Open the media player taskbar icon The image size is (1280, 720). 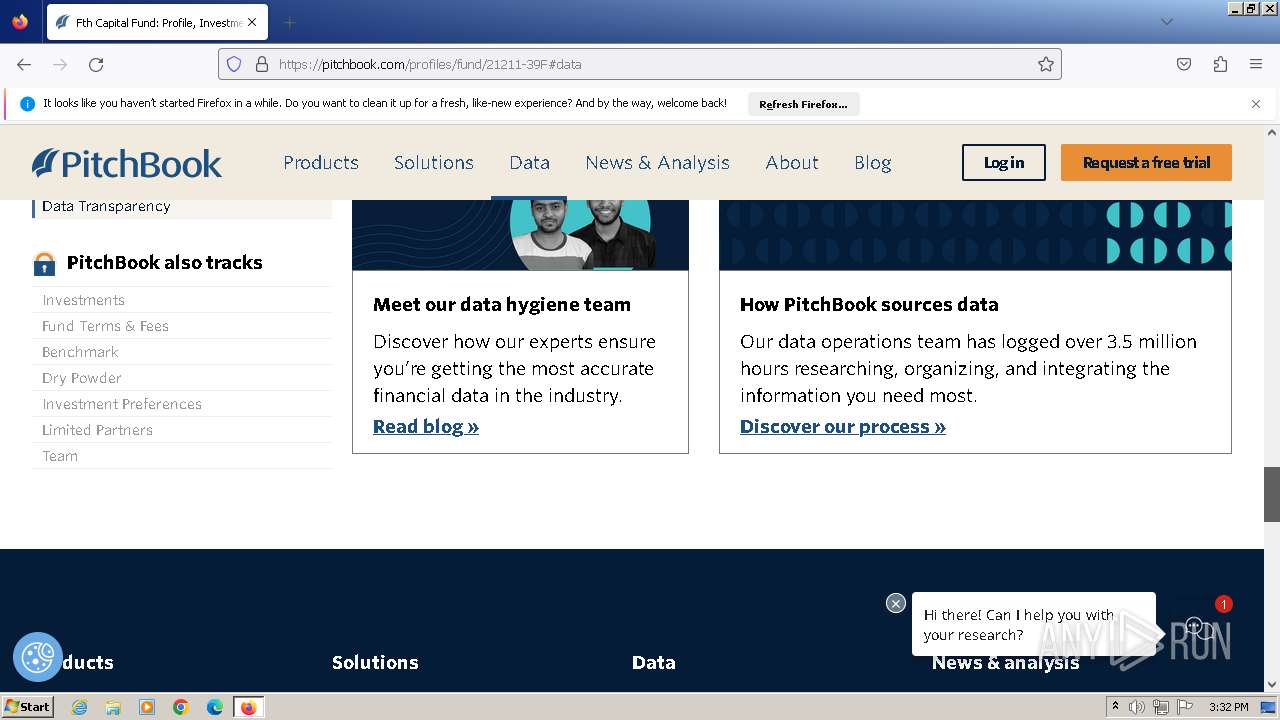coord(147,707)
